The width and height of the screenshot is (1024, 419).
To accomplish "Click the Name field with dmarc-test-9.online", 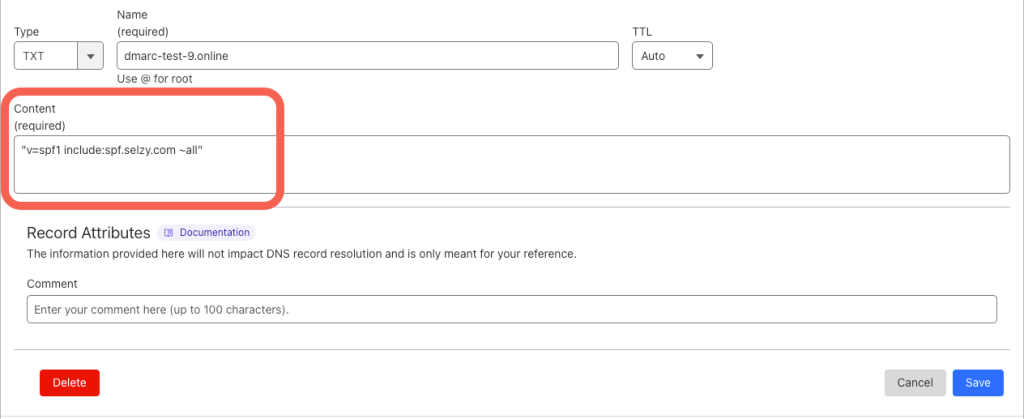I will (x=367, y=56).
